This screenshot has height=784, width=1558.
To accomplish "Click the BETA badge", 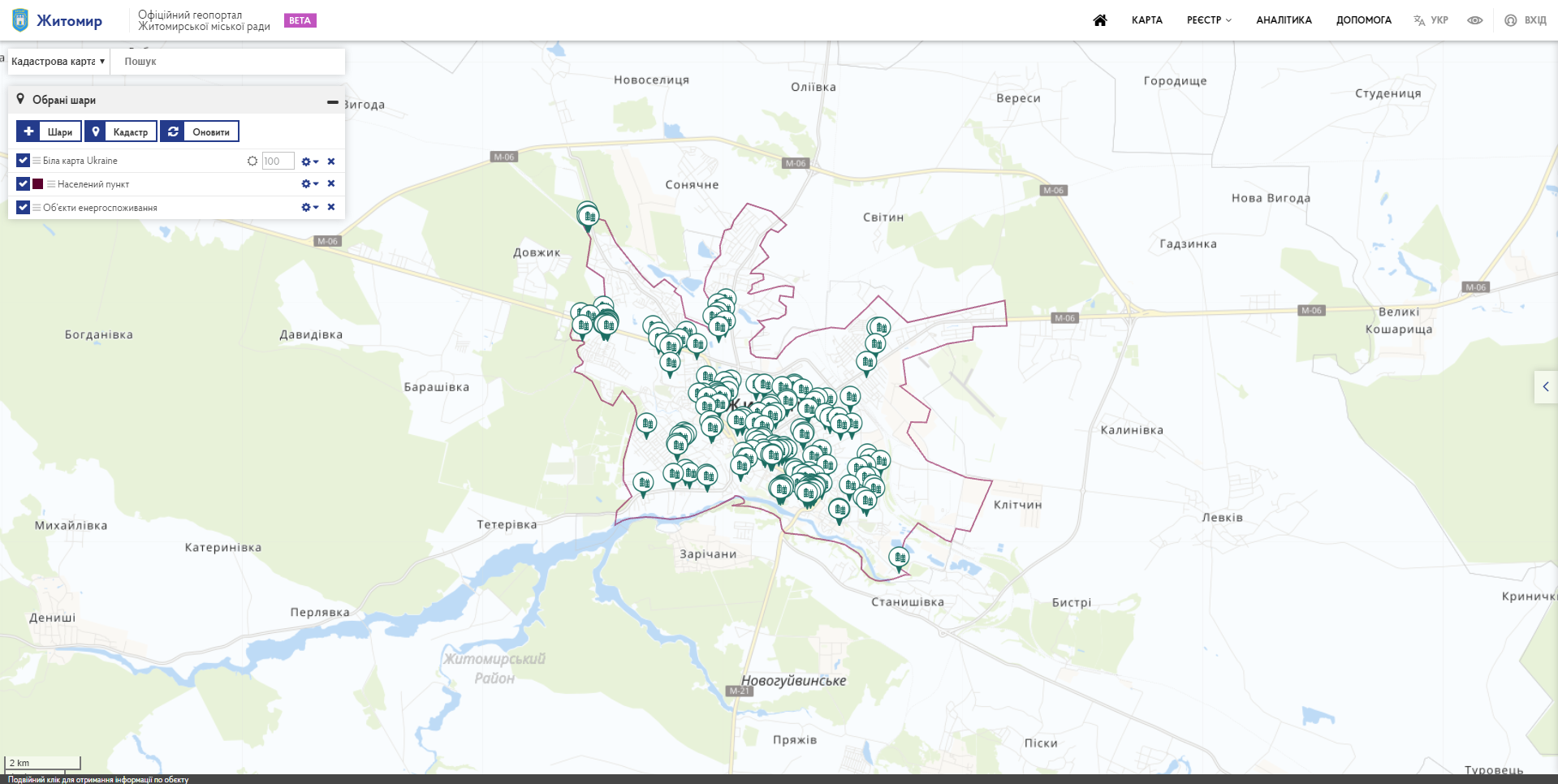I will tap(300, 20).
